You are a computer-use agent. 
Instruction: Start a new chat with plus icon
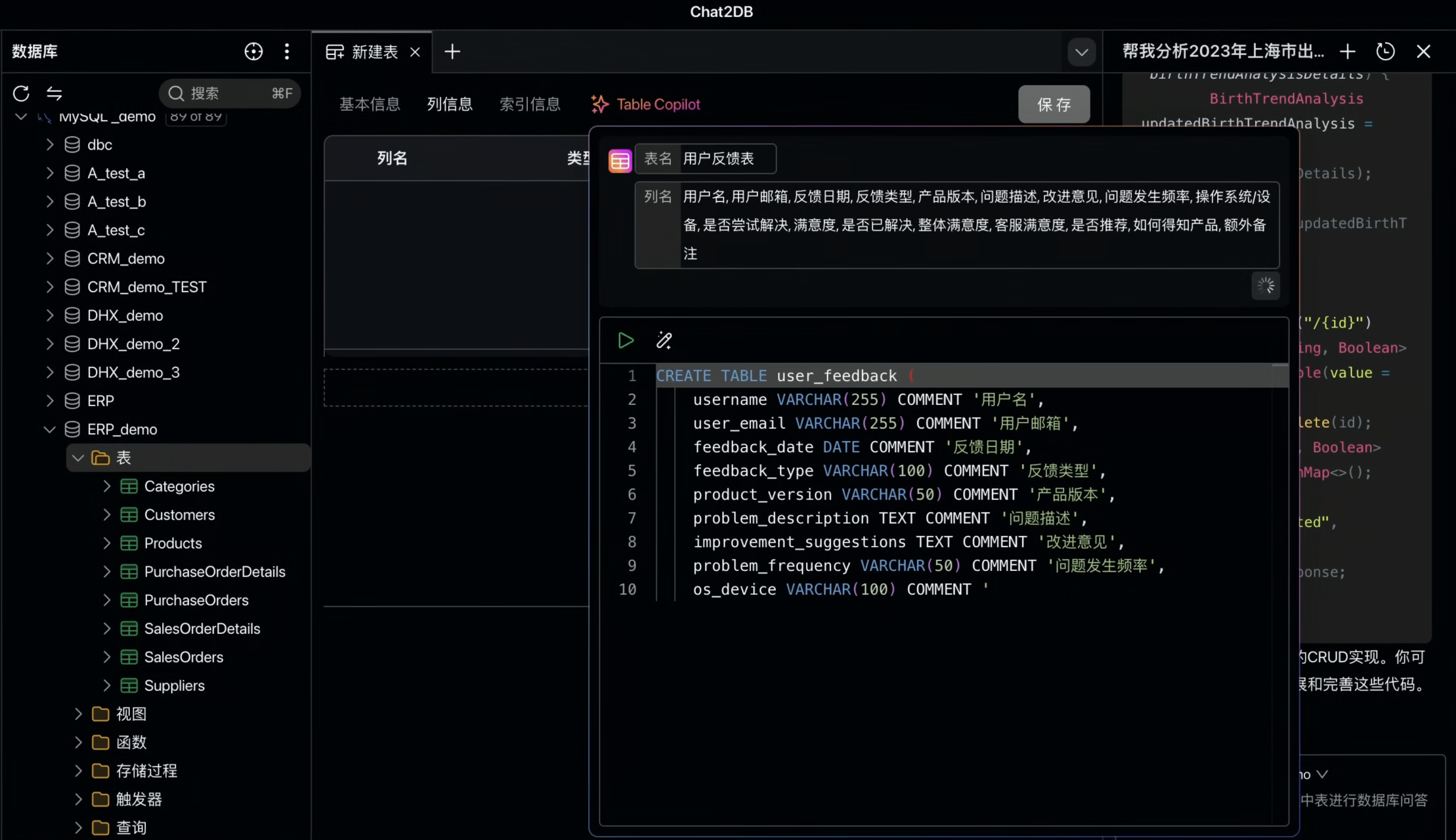pyautogui.click(x=1348, y=51)
